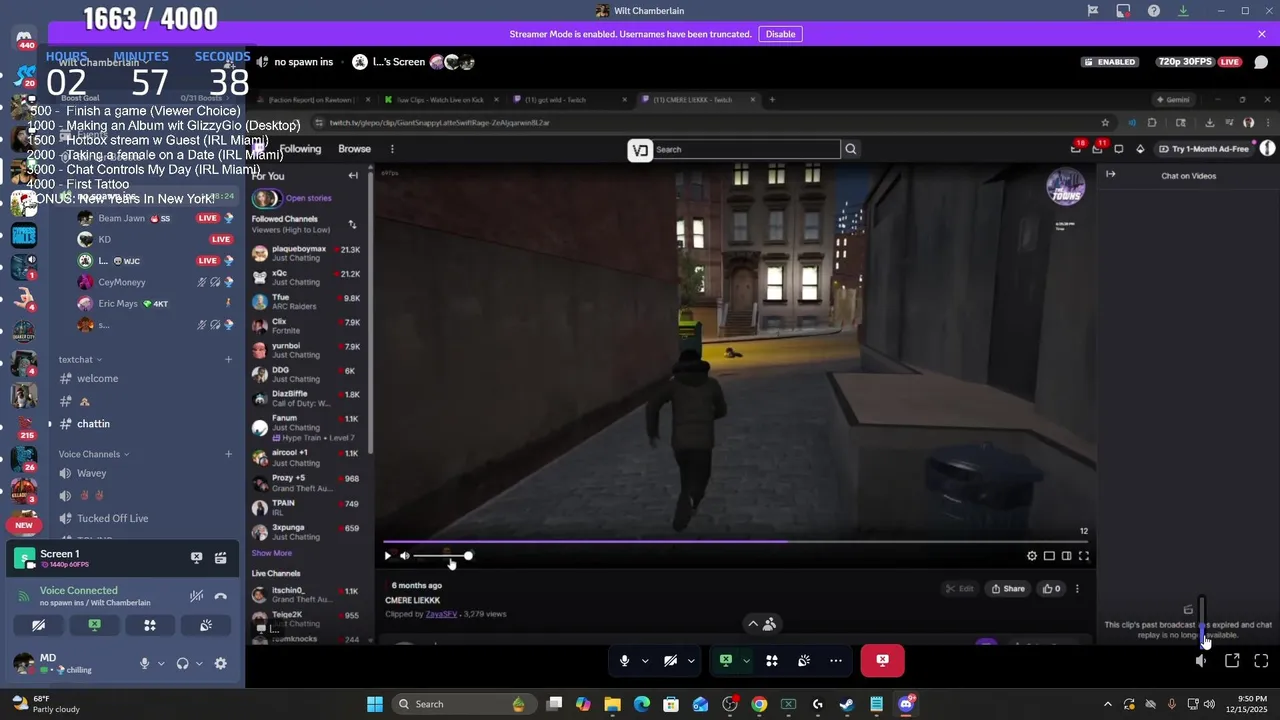The image size is (1280, 720).
Task: Toggle camera in the bottom call bar
Action: (671, 661)
